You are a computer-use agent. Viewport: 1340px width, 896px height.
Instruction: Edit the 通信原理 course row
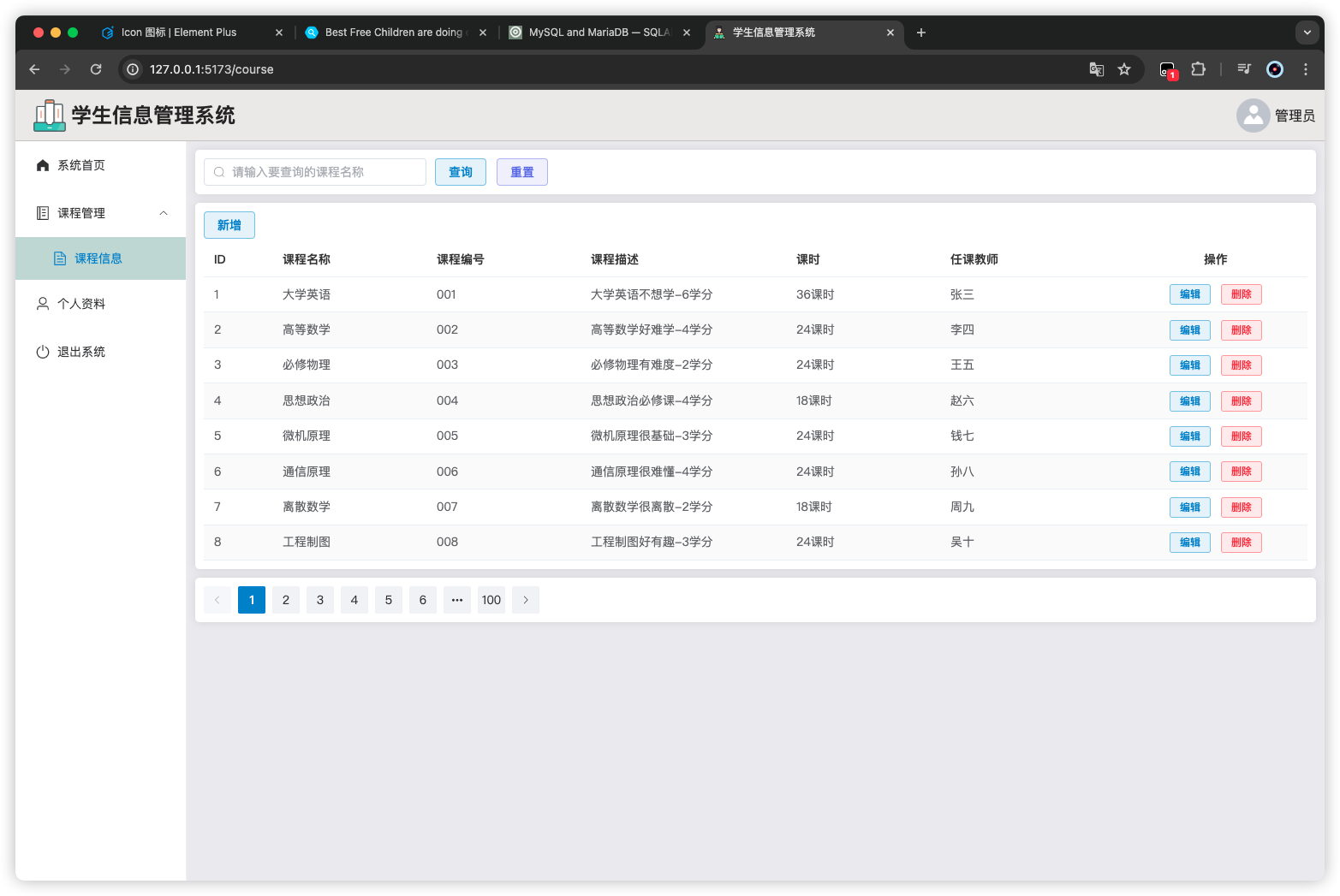[1190, 472]
